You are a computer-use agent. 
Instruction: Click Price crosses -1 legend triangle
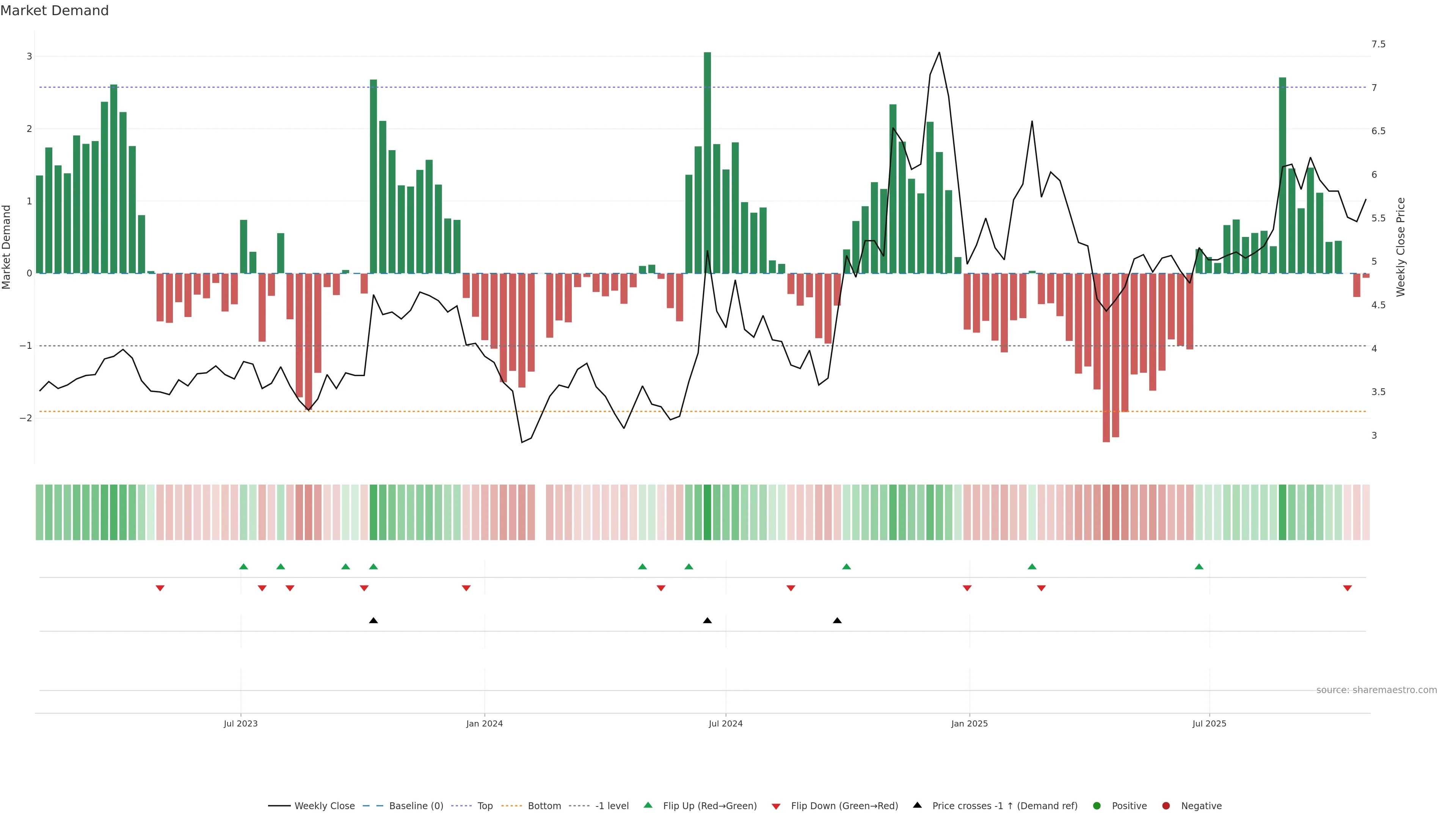(917, 805)
